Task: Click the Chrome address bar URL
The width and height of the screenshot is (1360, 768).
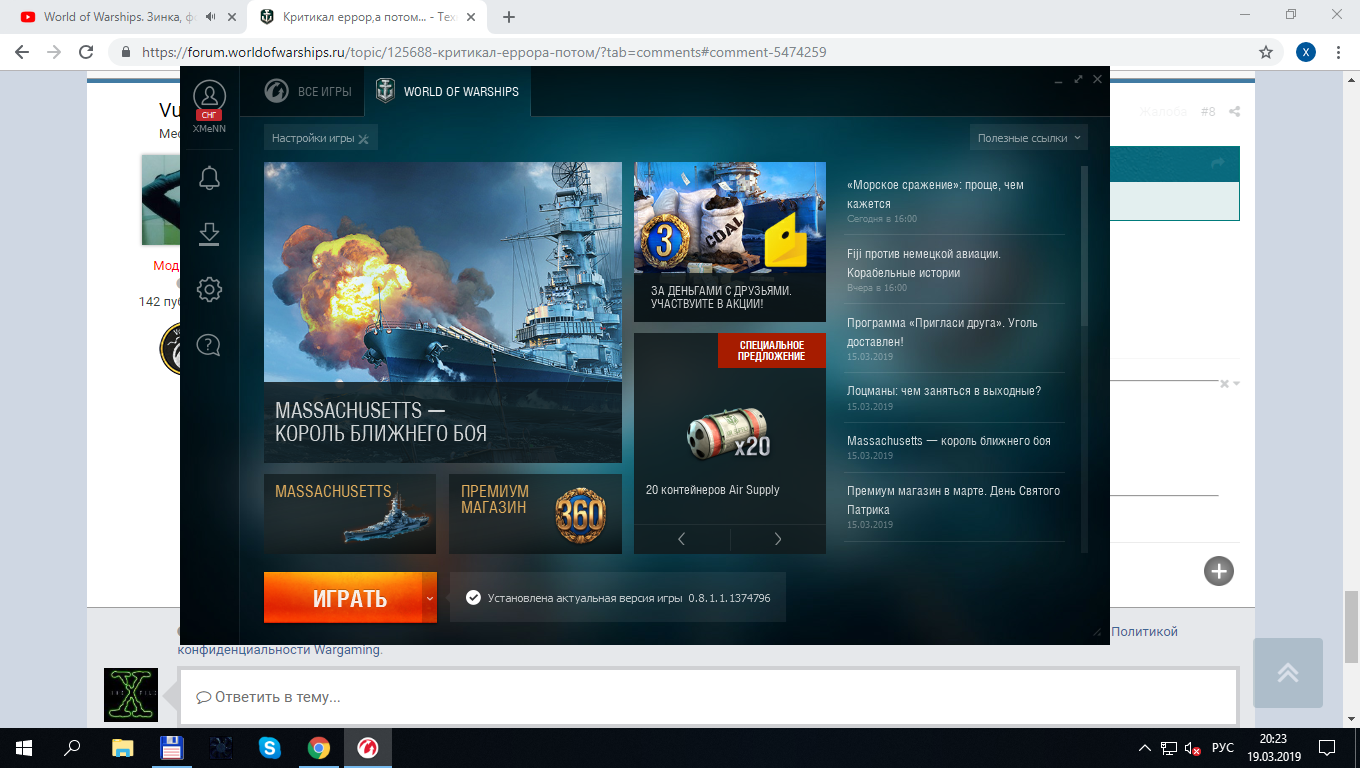Action: [x=484, y=52]
